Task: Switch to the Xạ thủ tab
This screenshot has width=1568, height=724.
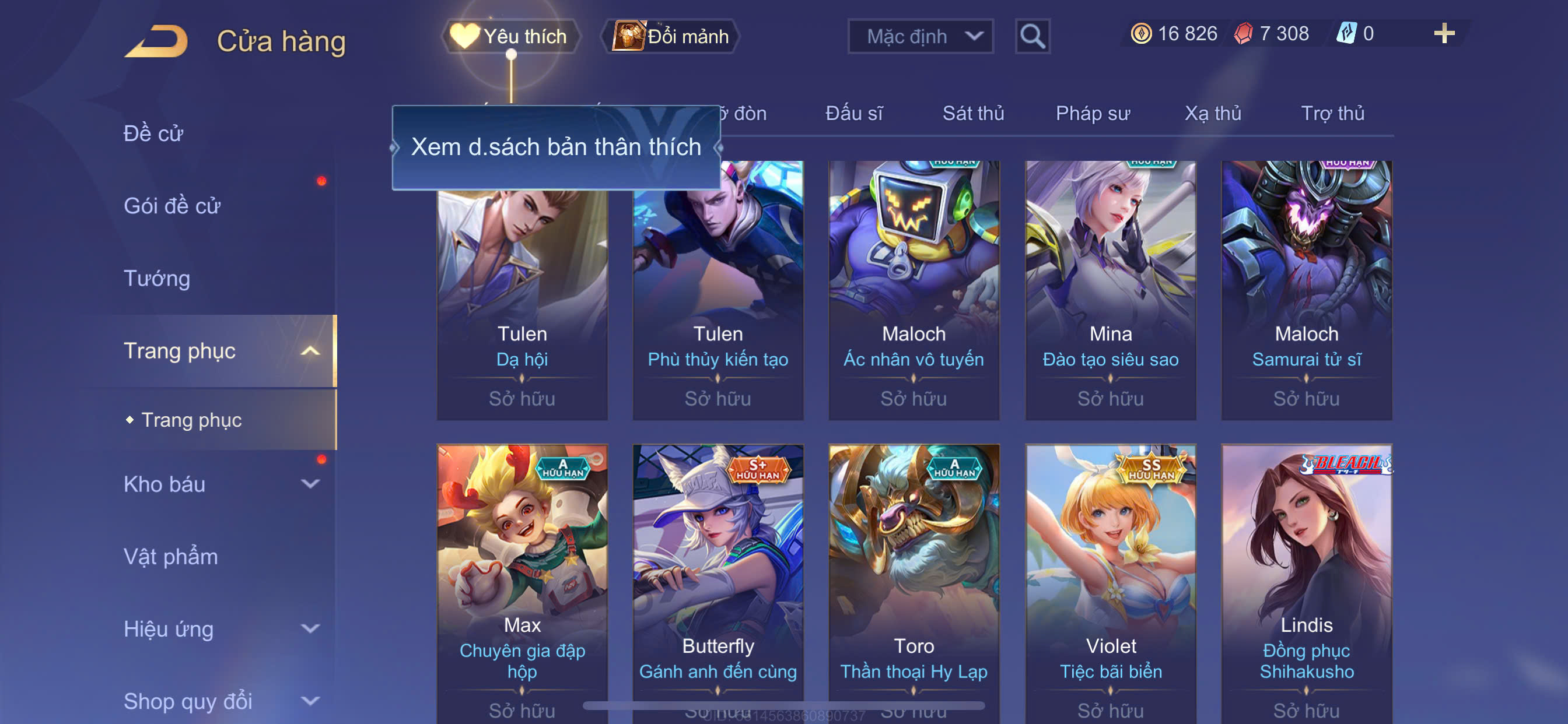Action: click(1213, 114)
